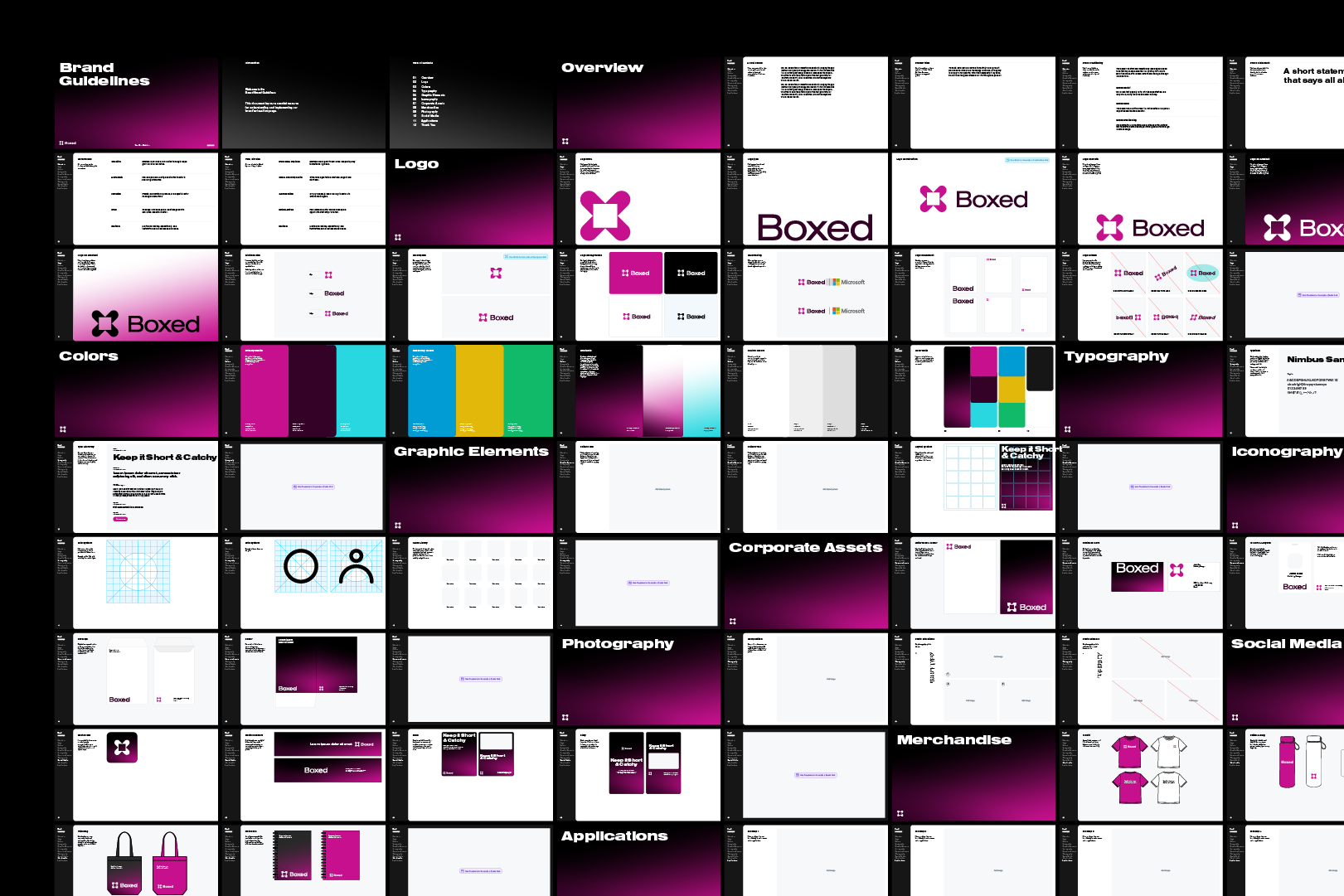Open the Applications section slide

tap(638, 861)
